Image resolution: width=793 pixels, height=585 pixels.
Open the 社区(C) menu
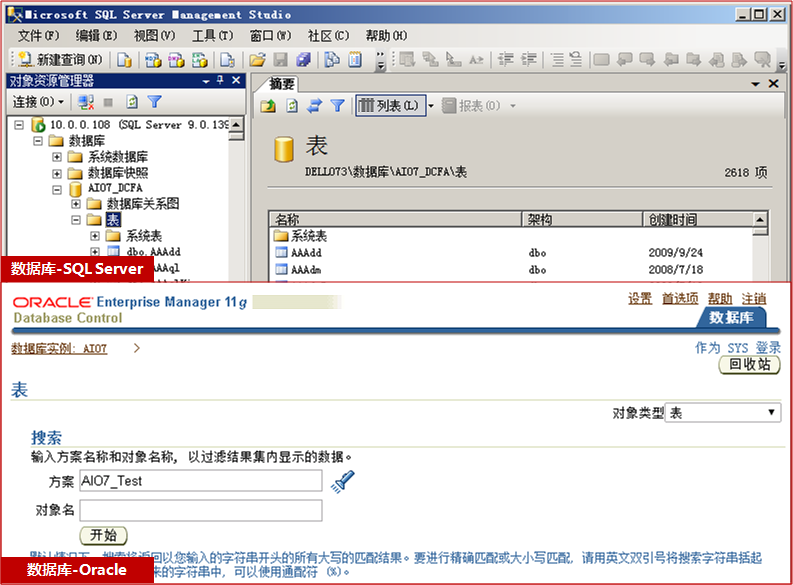click(328, 36)
